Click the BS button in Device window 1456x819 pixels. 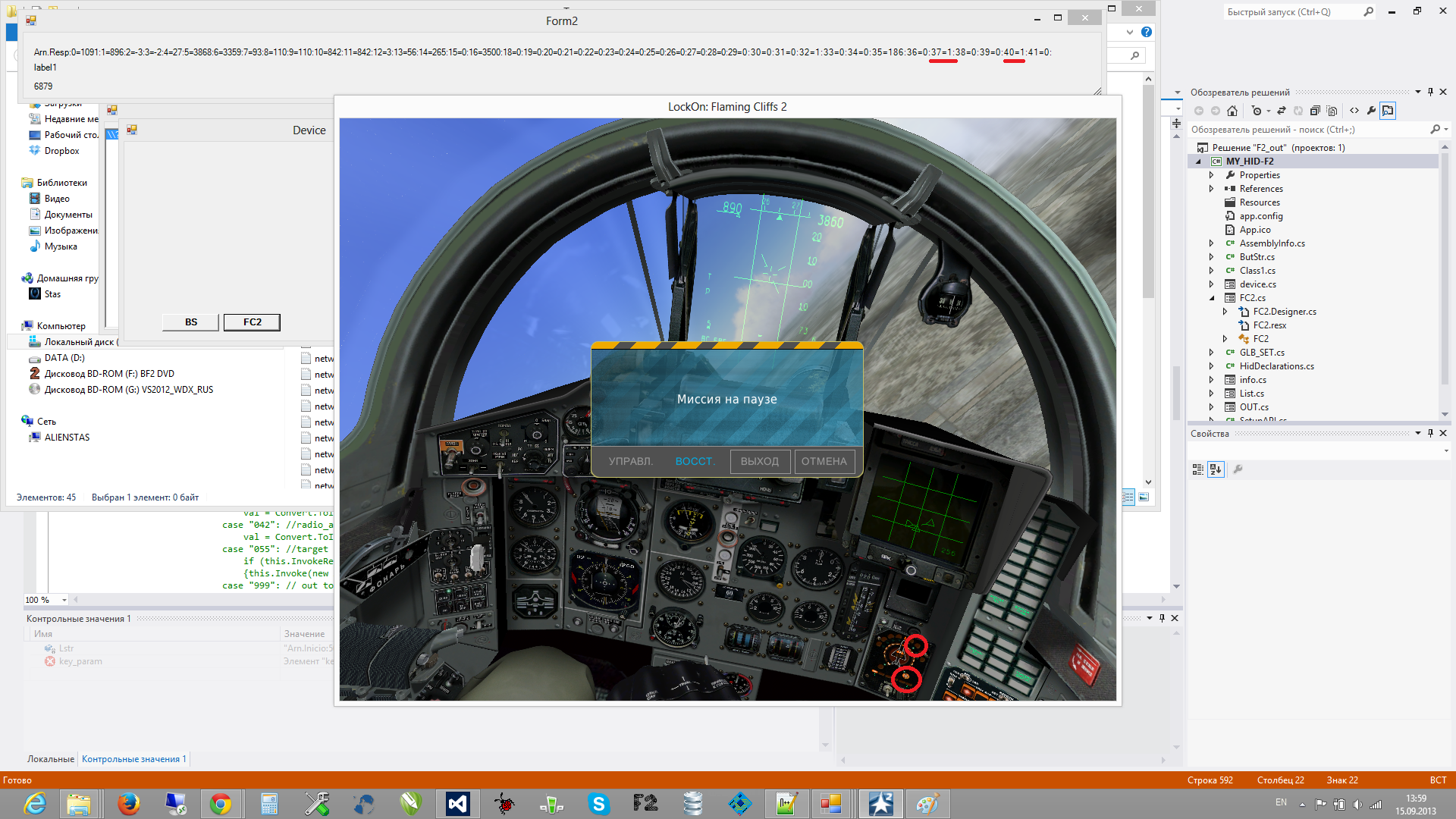191,322
